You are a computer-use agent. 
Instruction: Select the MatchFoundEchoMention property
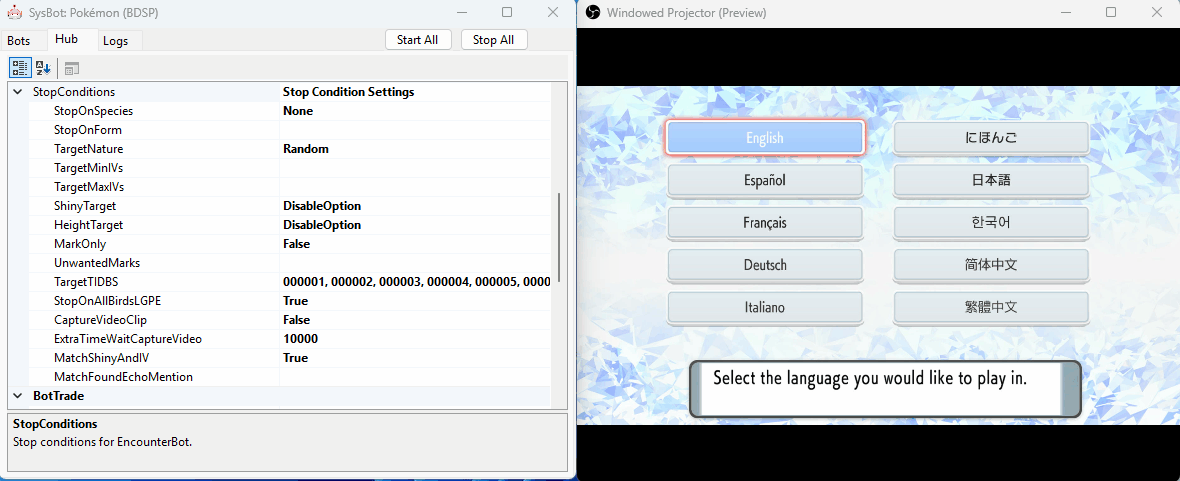tap(290, 376)
